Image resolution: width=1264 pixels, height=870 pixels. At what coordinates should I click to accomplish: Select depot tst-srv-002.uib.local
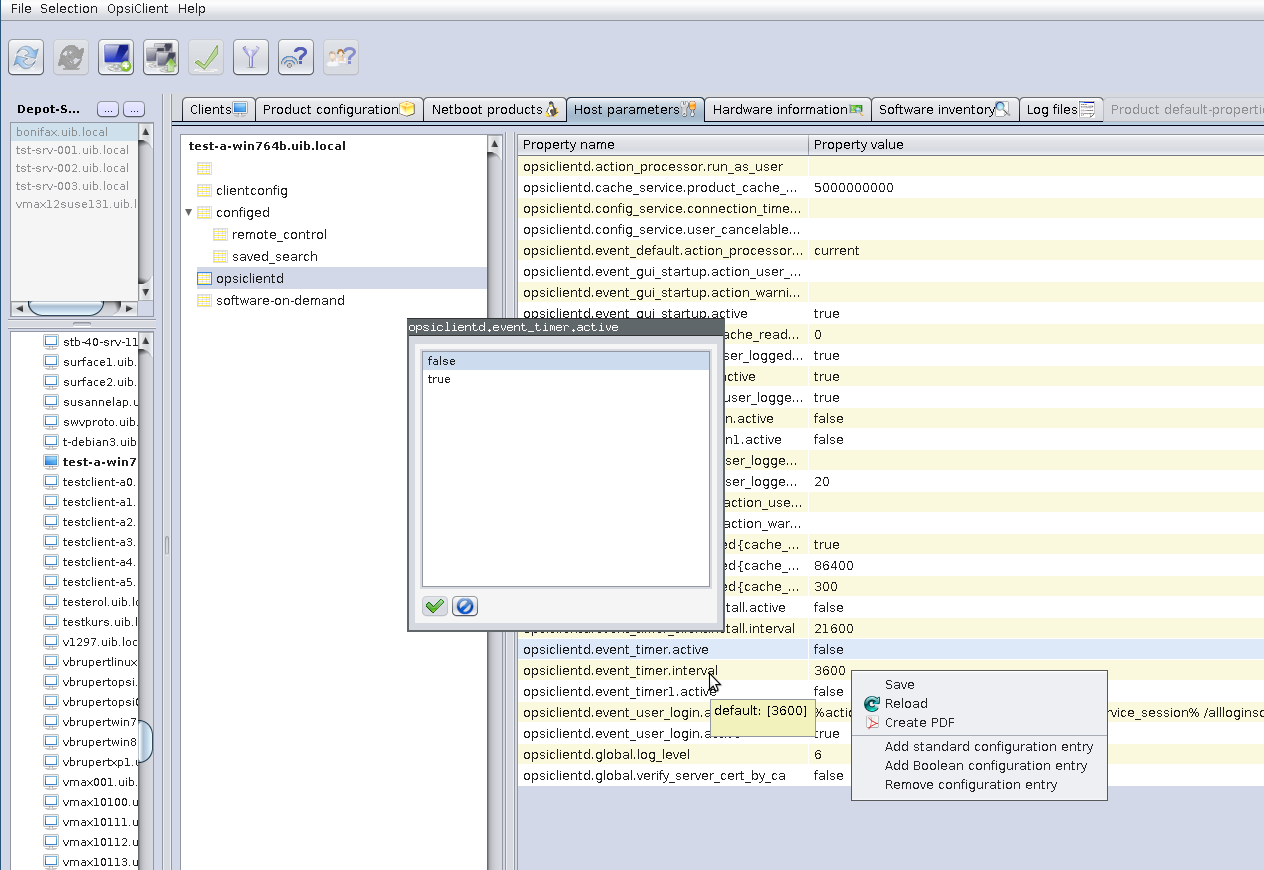74,168
